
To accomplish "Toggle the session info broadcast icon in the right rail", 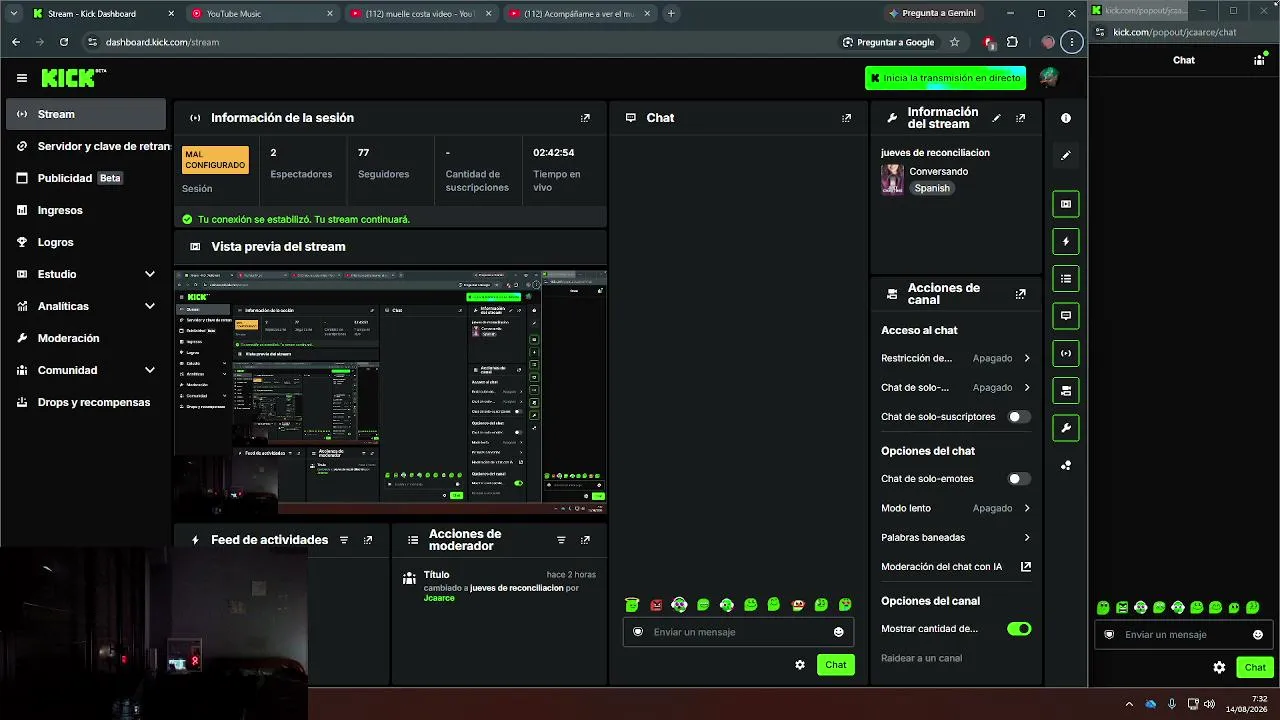I will pos(1066,353).
